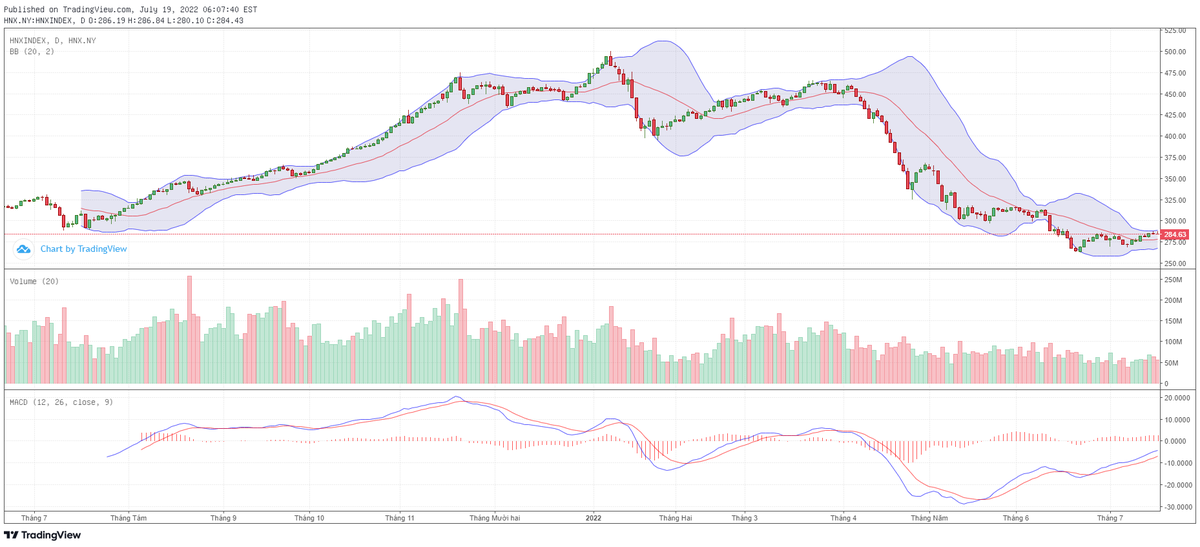The width and height of the screenshot is (1200, 547).
Task: Click the 250M label on volume scale
Action: coord(1172,280)
